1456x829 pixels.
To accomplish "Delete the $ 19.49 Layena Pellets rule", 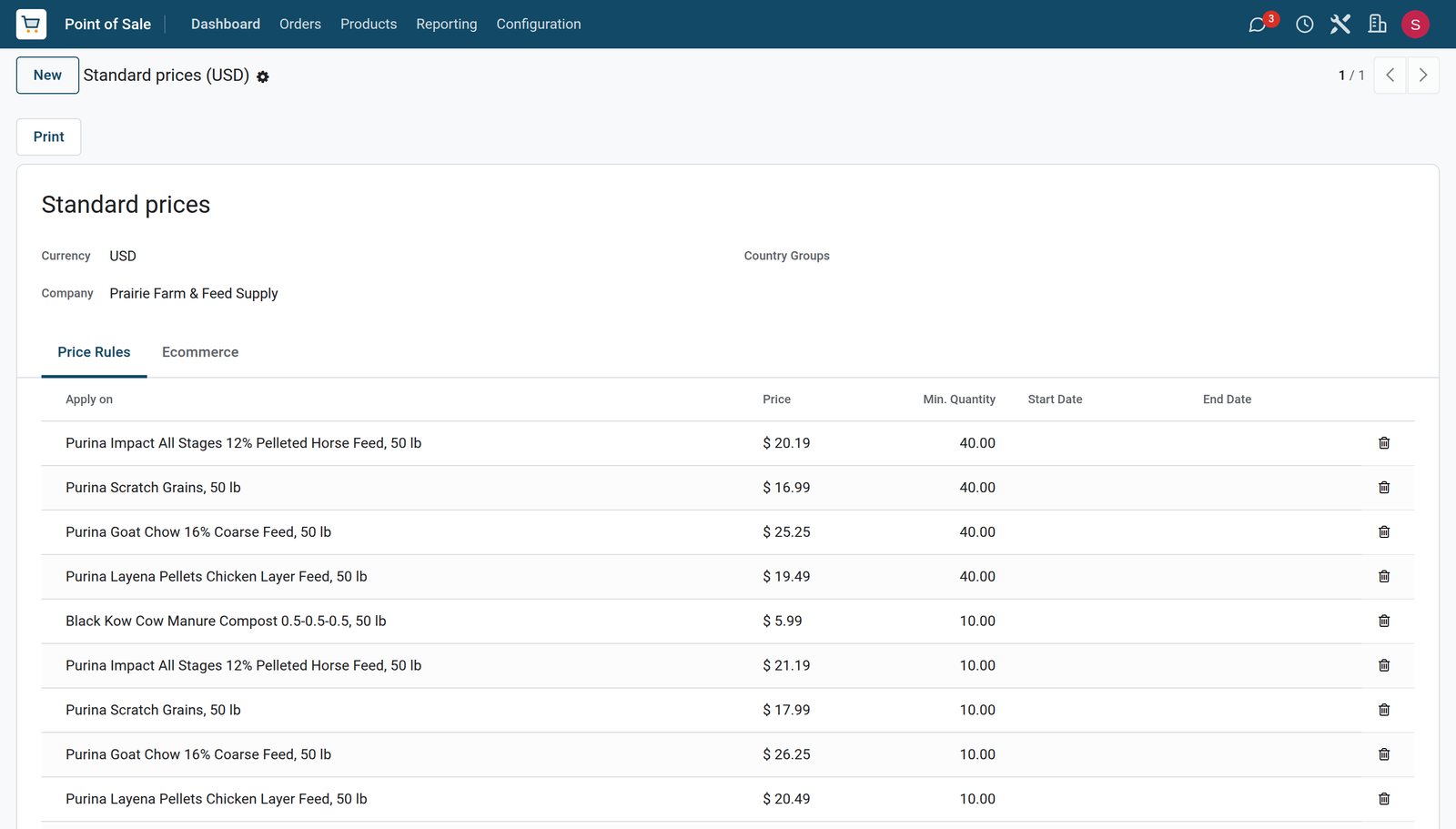I will click(1384, 577).
